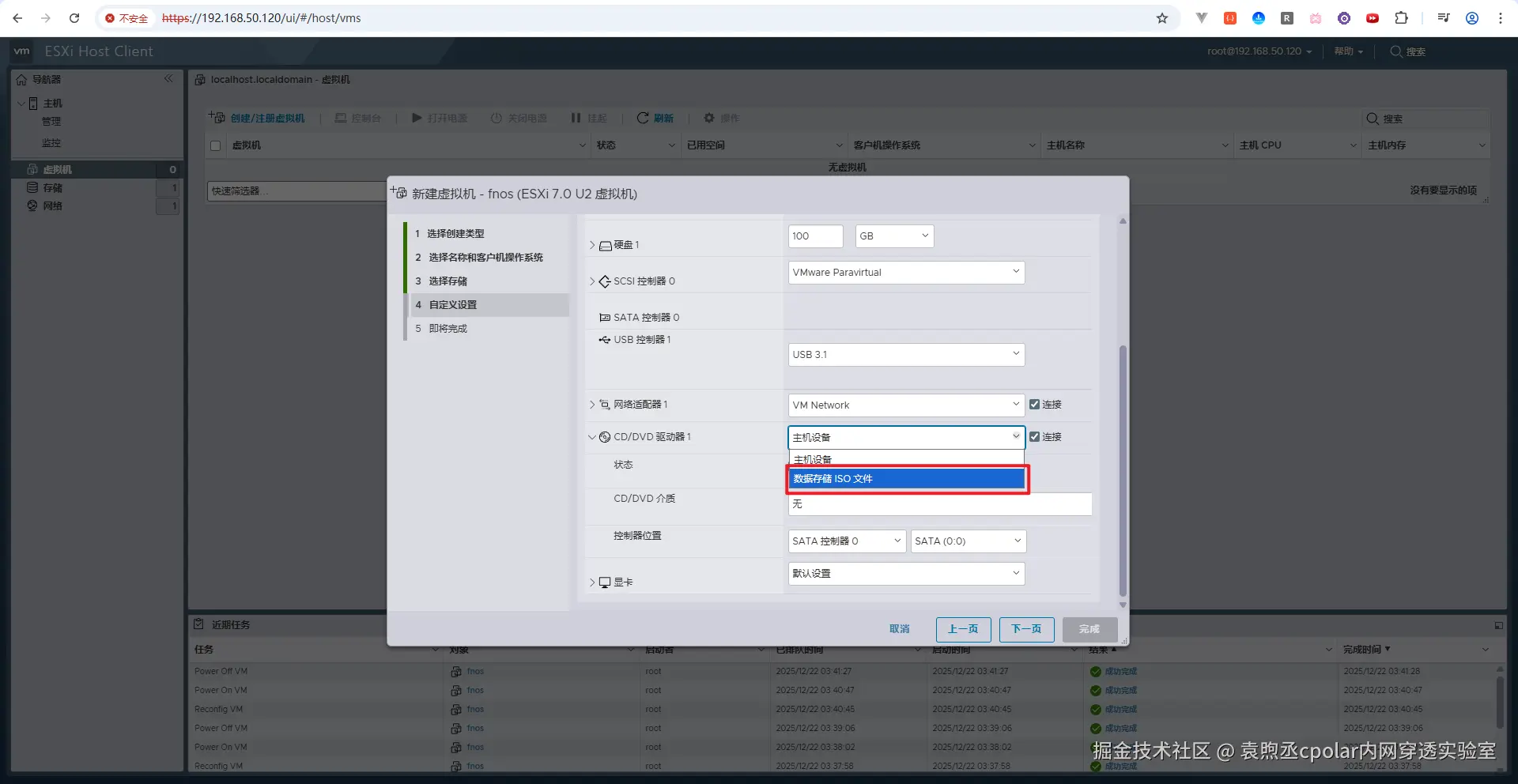Click the power on play icon
The image size is (1518, 784).
tap(417, 118)
